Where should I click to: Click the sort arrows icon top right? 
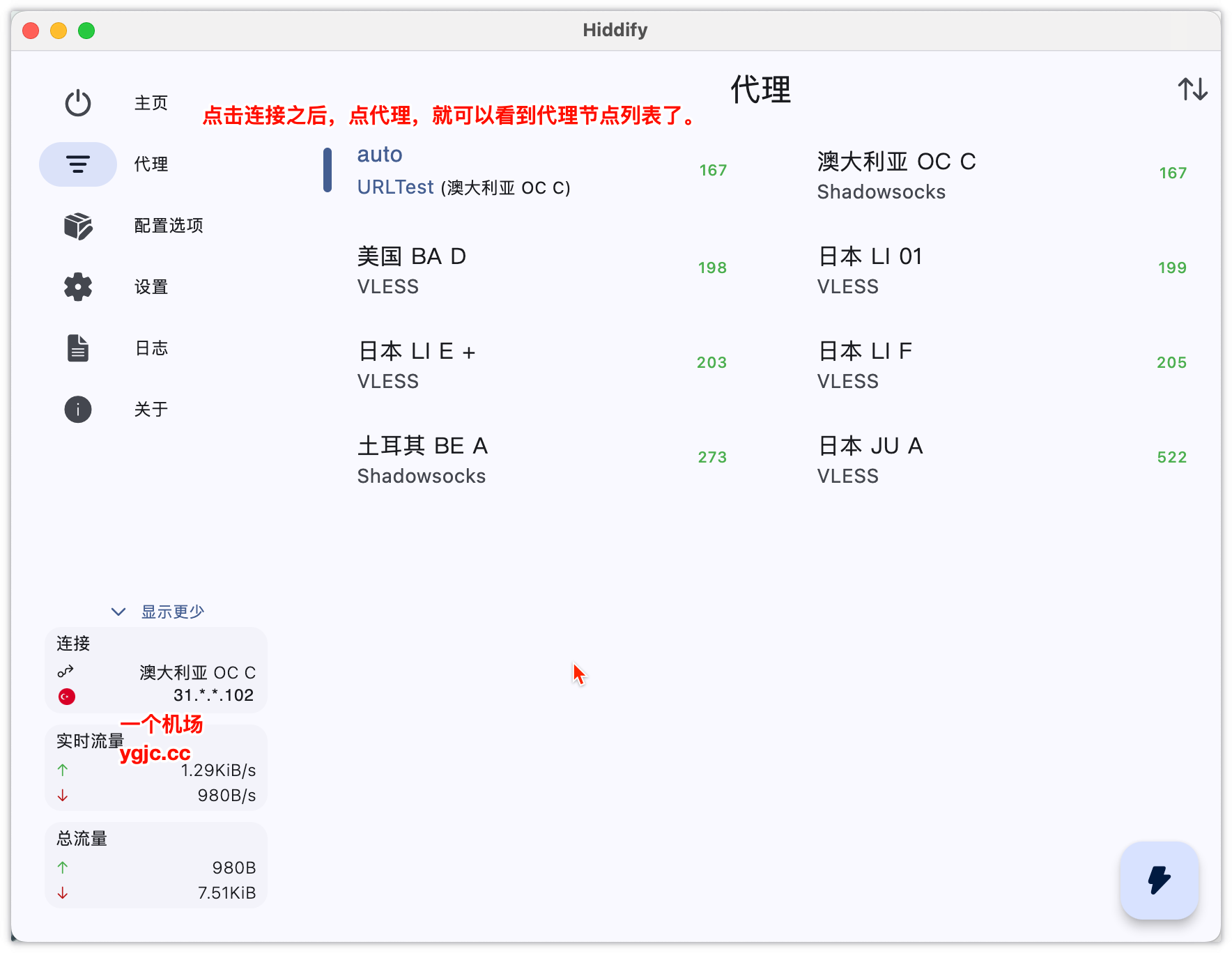click(x=1193, y=90)
